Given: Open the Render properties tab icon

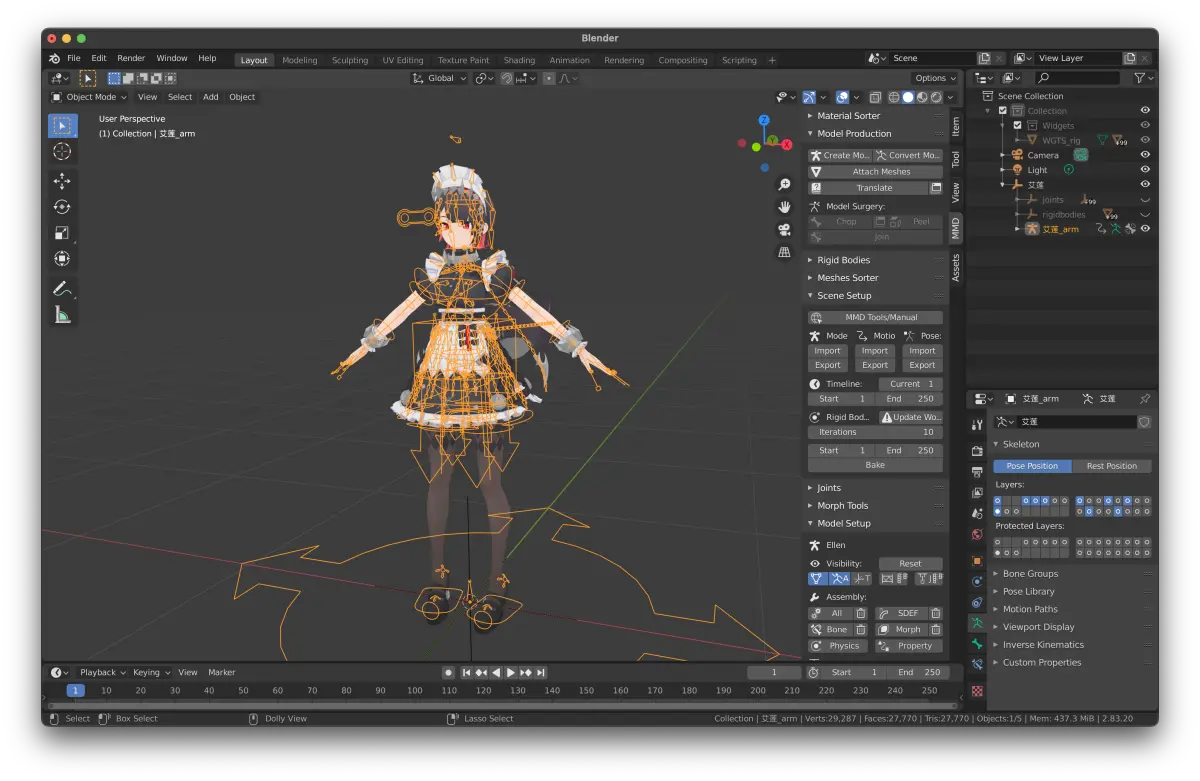Looking at the screenshot, I should tap(977, 451).
